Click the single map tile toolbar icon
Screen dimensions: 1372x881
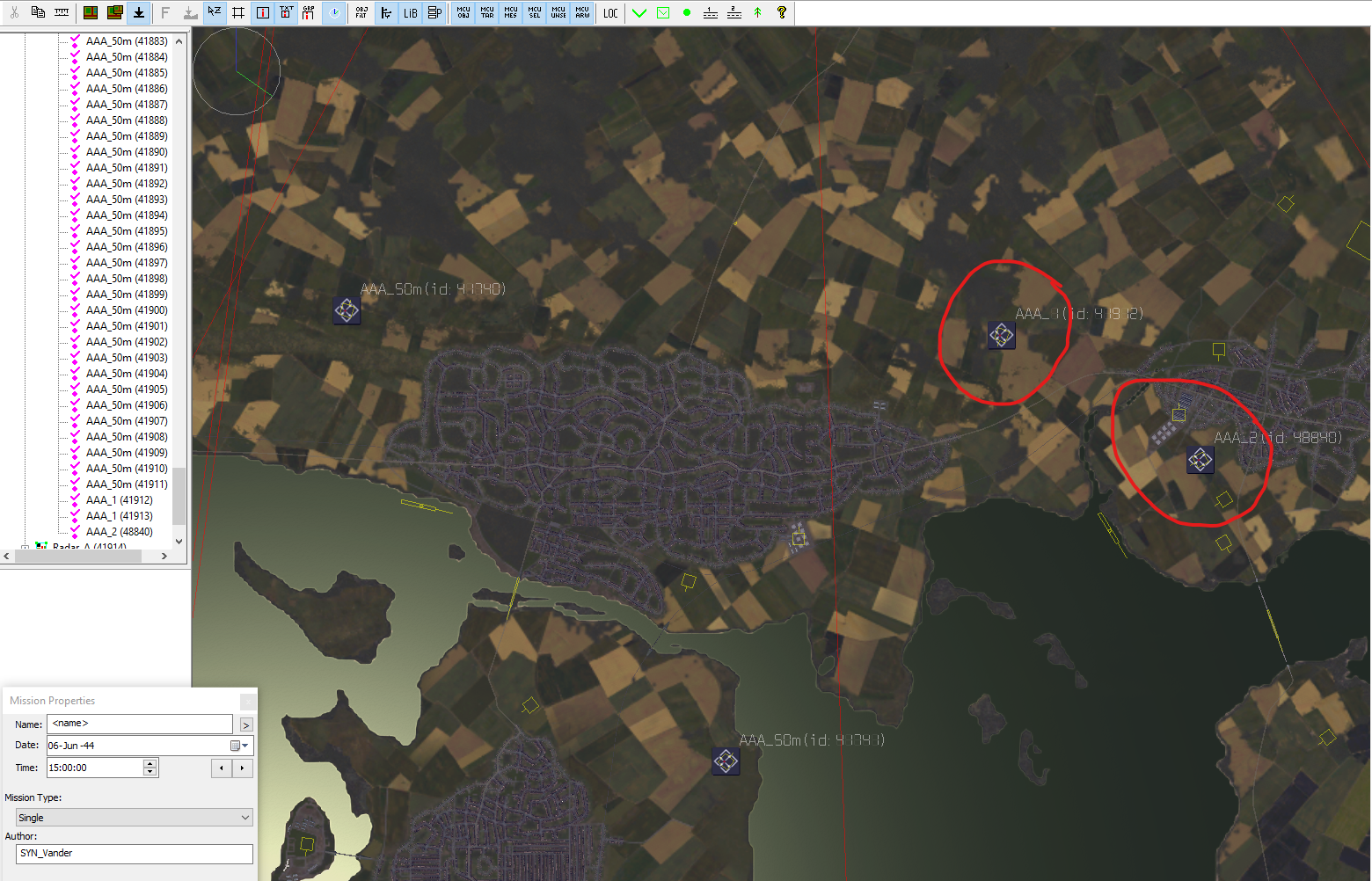[x=91, y=12]
